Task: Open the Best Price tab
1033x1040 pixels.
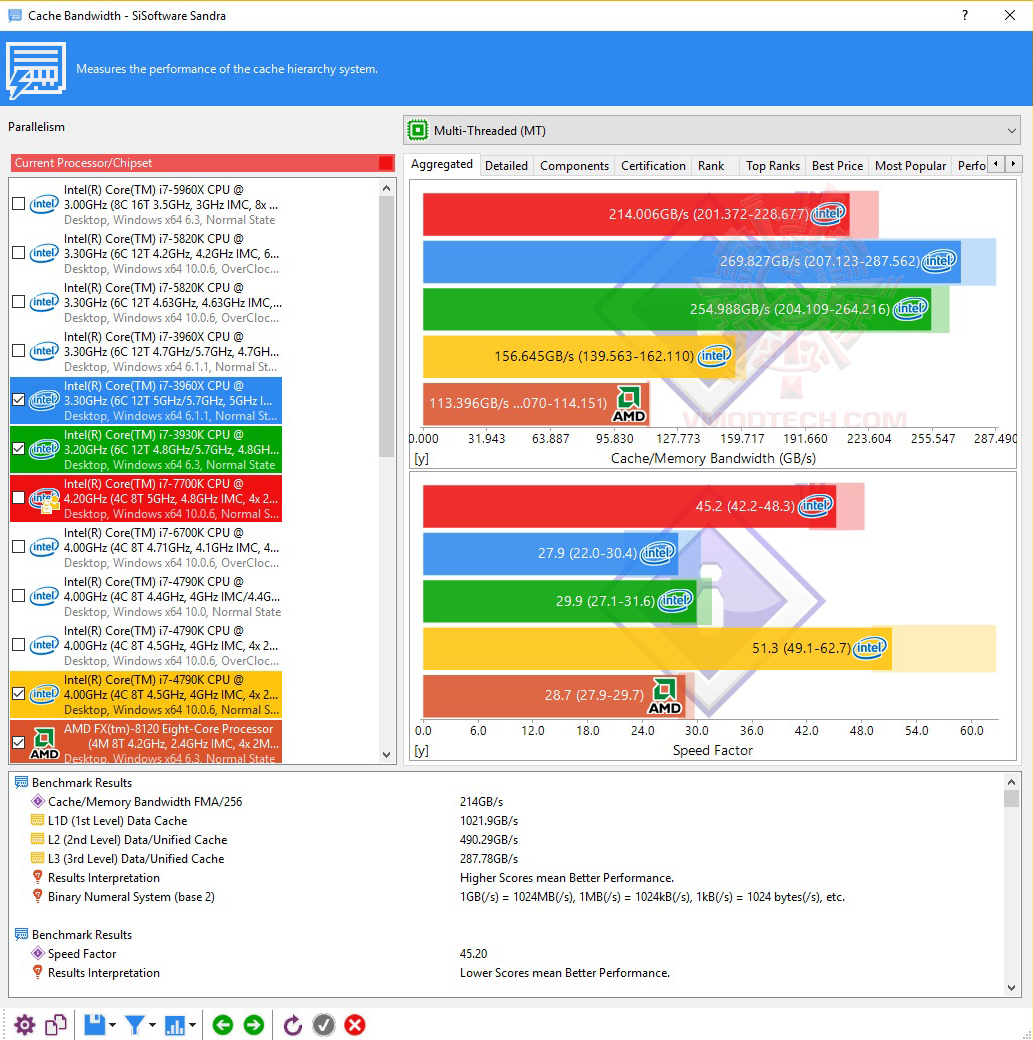Action: [x=837, y=166]
